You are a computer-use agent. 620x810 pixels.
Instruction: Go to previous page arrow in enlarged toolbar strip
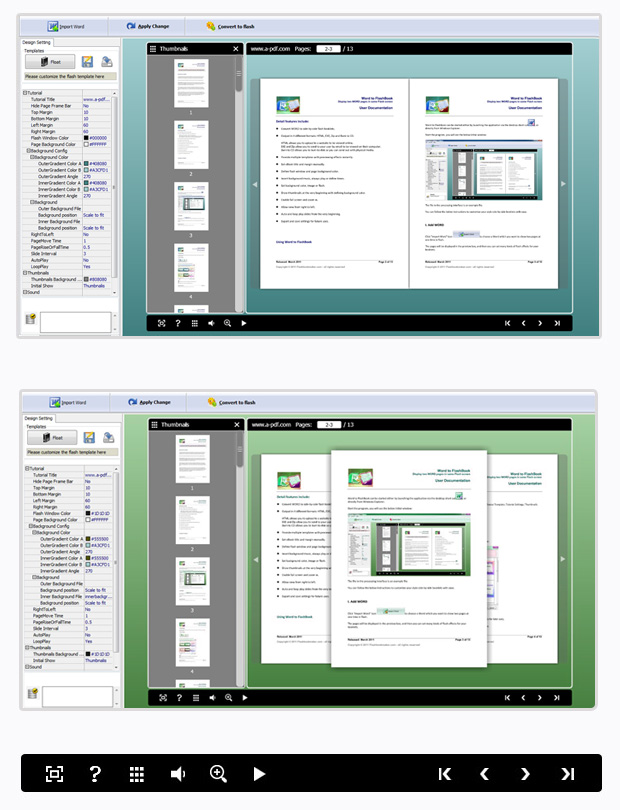click(484, 774)
